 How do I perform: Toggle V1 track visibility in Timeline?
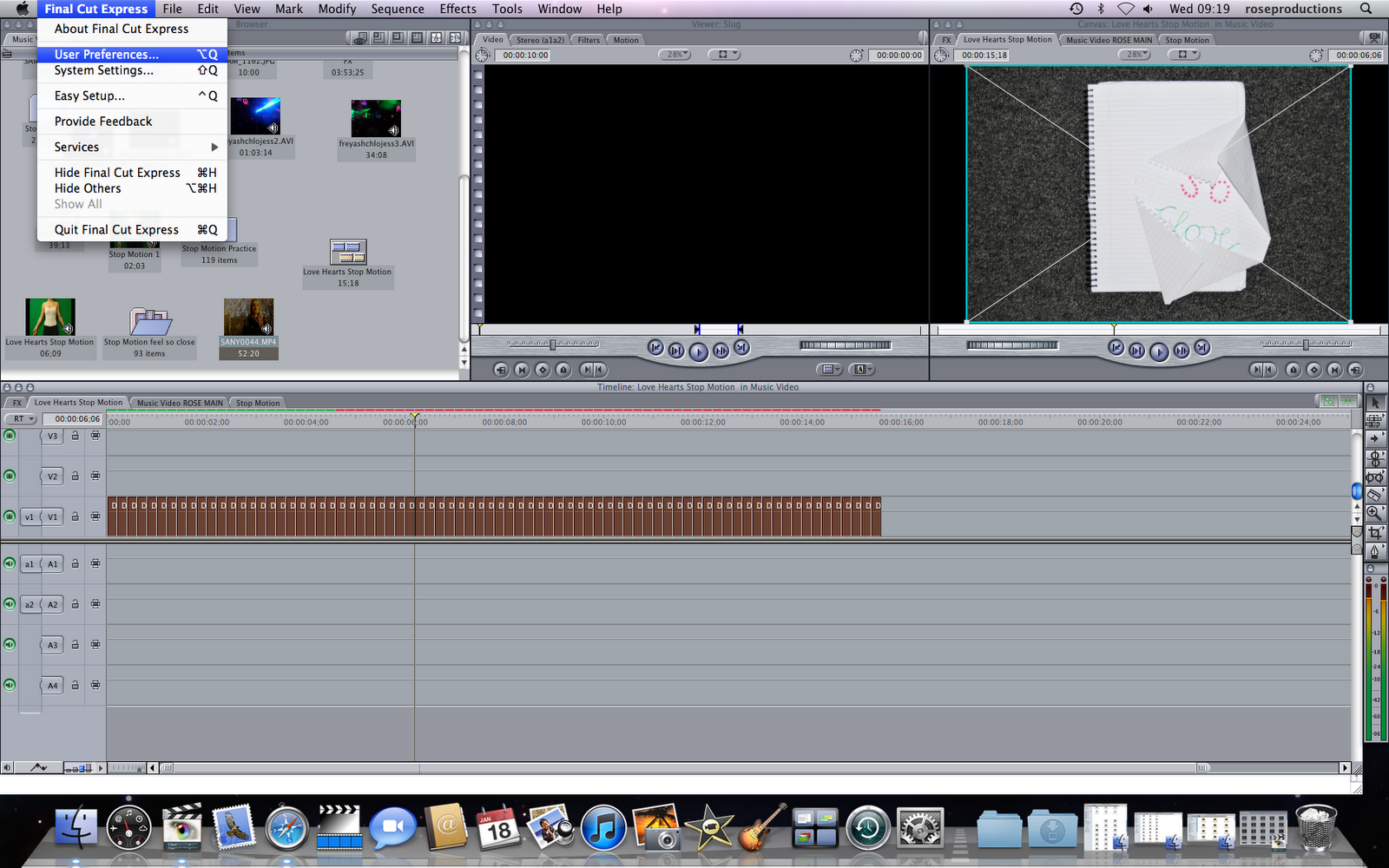click(x=10, y=516)
